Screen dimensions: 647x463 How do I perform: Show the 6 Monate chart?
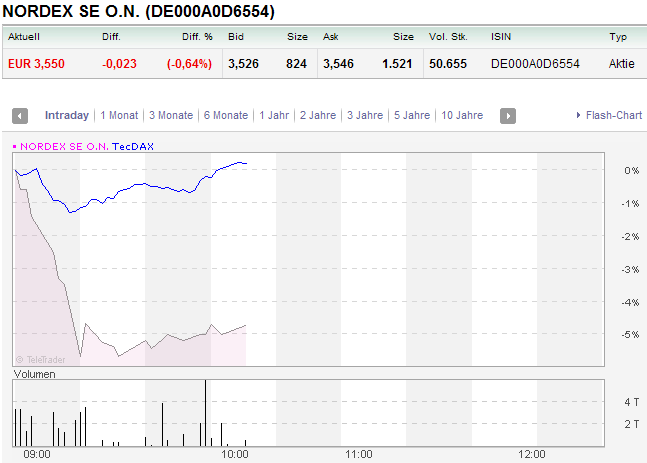pyautogui.click(x=226, y=115)
